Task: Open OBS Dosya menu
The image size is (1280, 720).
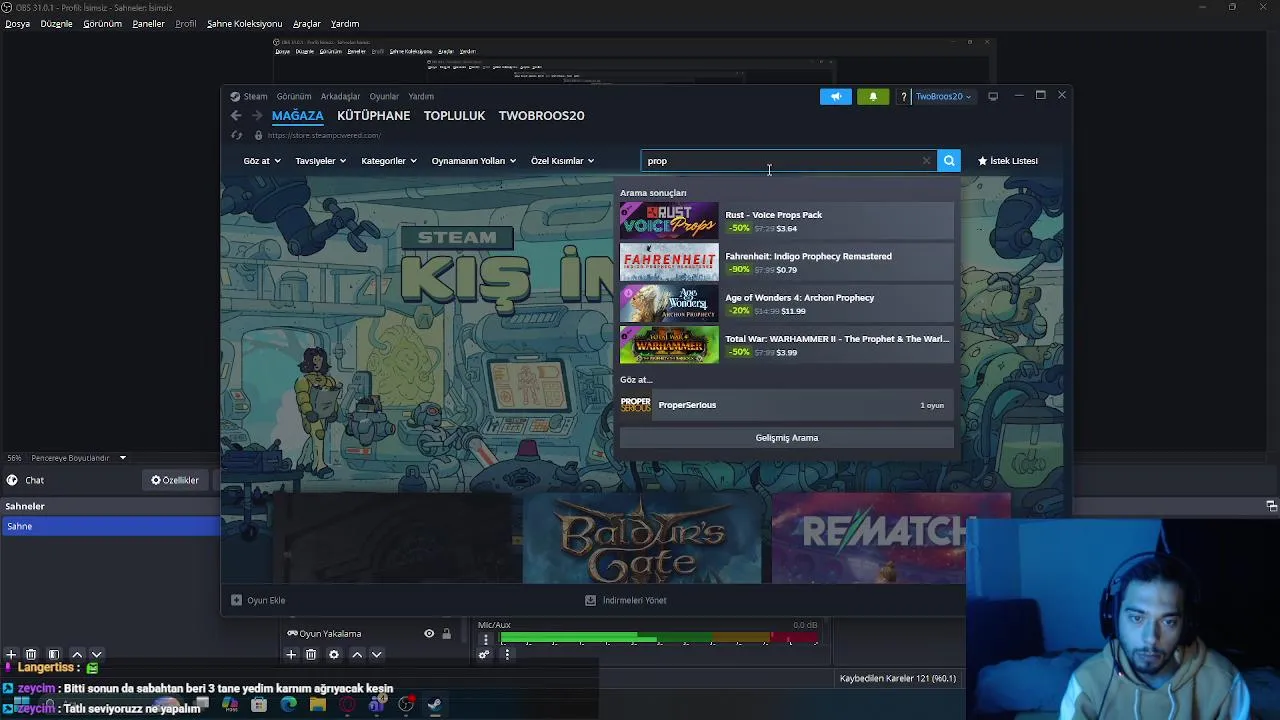Action: (x=17, y=24)
